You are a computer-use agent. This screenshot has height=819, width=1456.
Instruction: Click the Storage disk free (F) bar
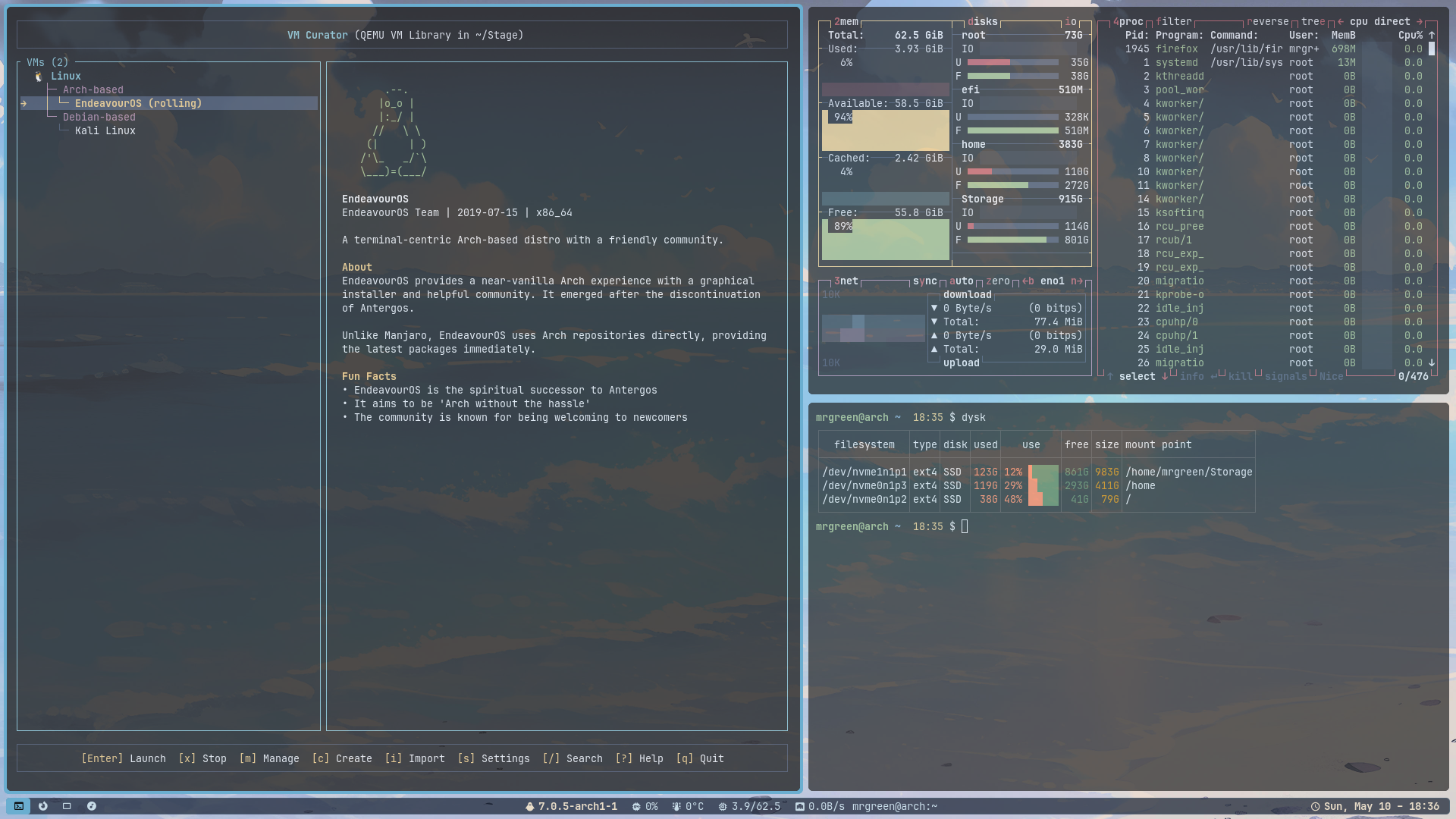pos(1013,240)
